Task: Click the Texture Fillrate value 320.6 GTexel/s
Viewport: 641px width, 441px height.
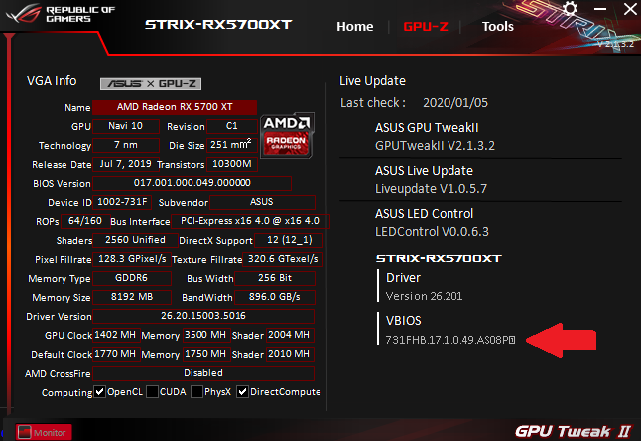Action: (282, 259)
